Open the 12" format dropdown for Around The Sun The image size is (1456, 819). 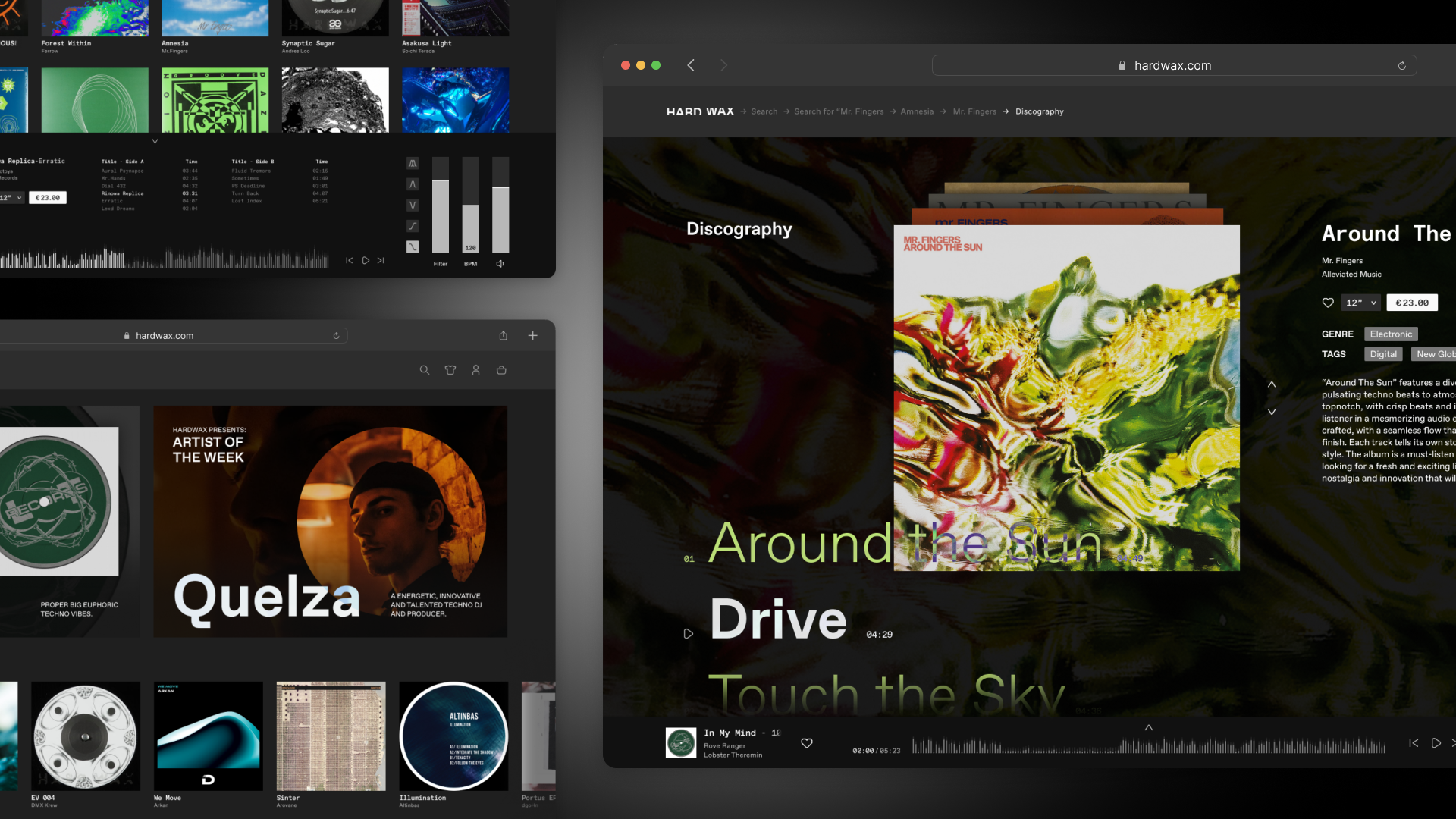pyautogui.click(x=1360, y=303)
